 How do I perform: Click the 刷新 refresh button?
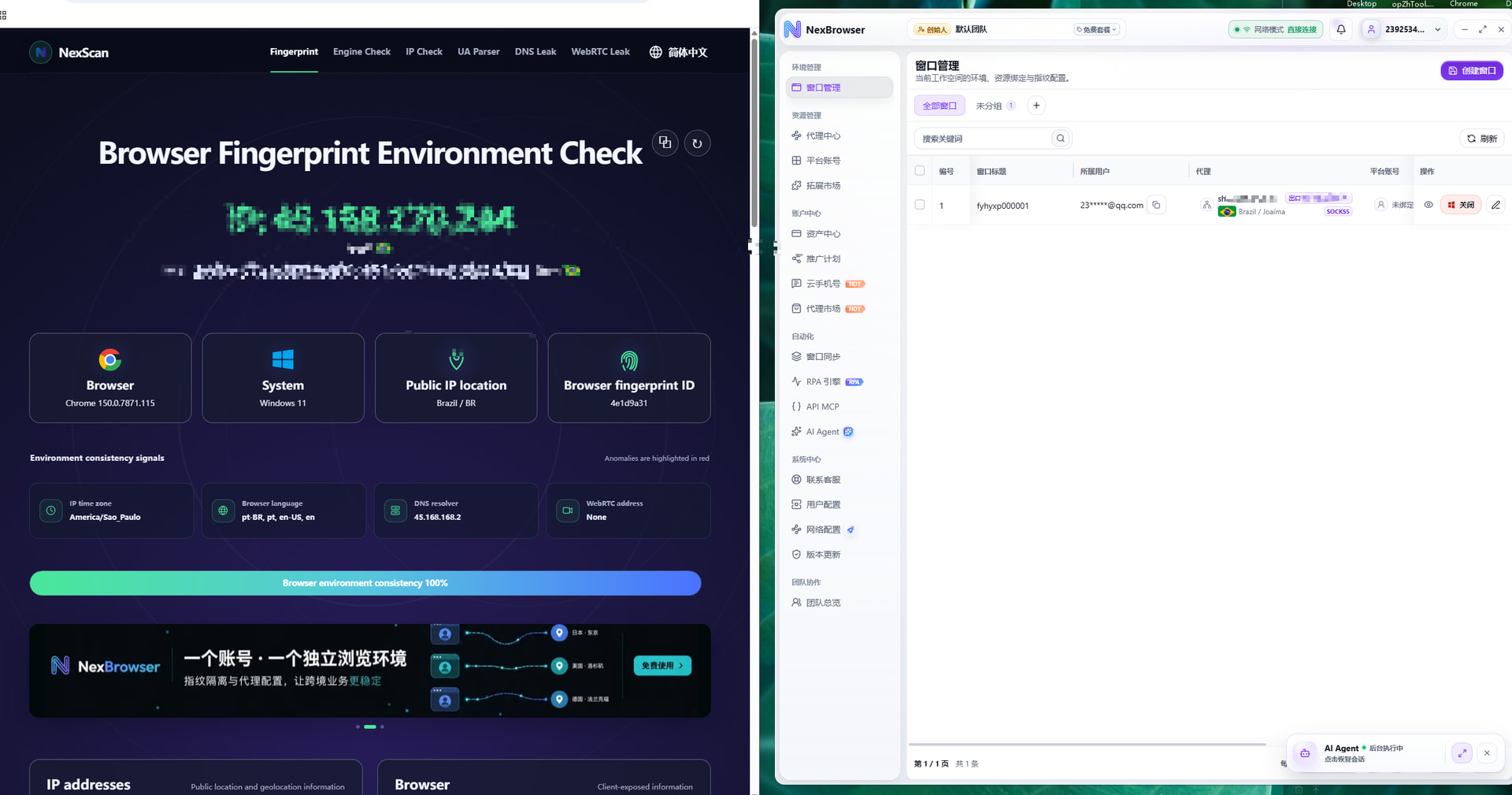click(1482, 139)
